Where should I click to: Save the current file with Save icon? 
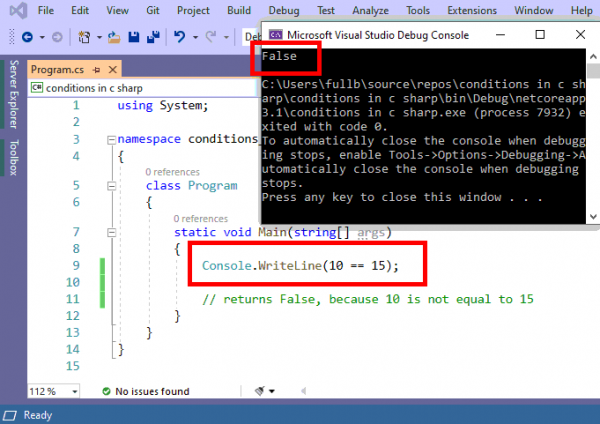(132, 37)
